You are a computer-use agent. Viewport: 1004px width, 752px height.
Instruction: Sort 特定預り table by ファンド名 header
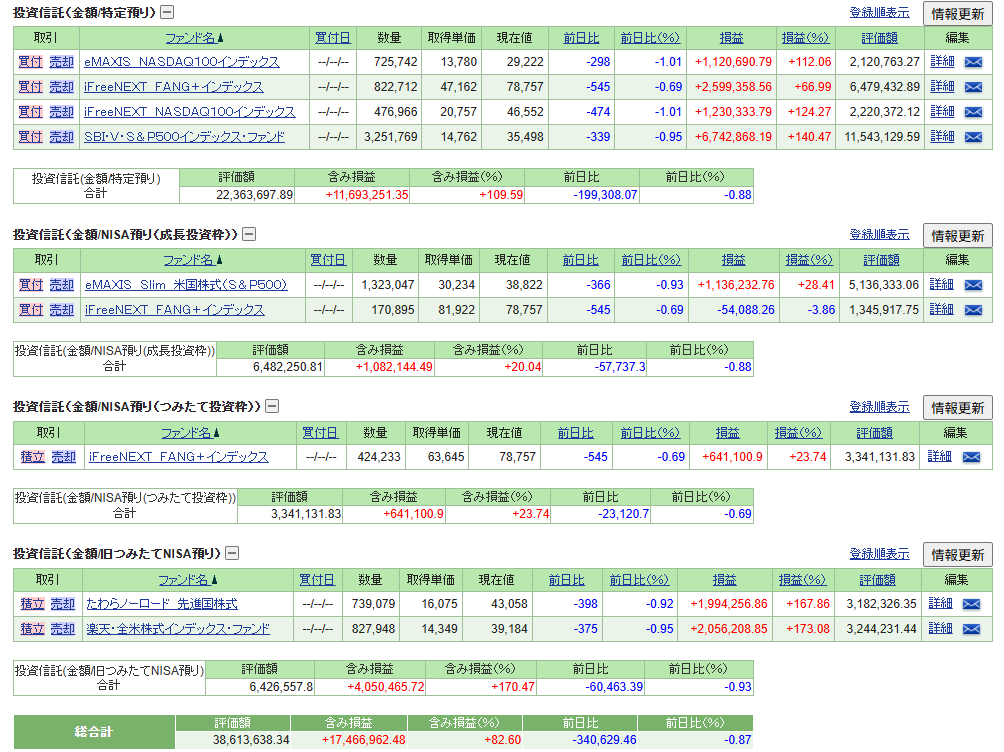192,38
